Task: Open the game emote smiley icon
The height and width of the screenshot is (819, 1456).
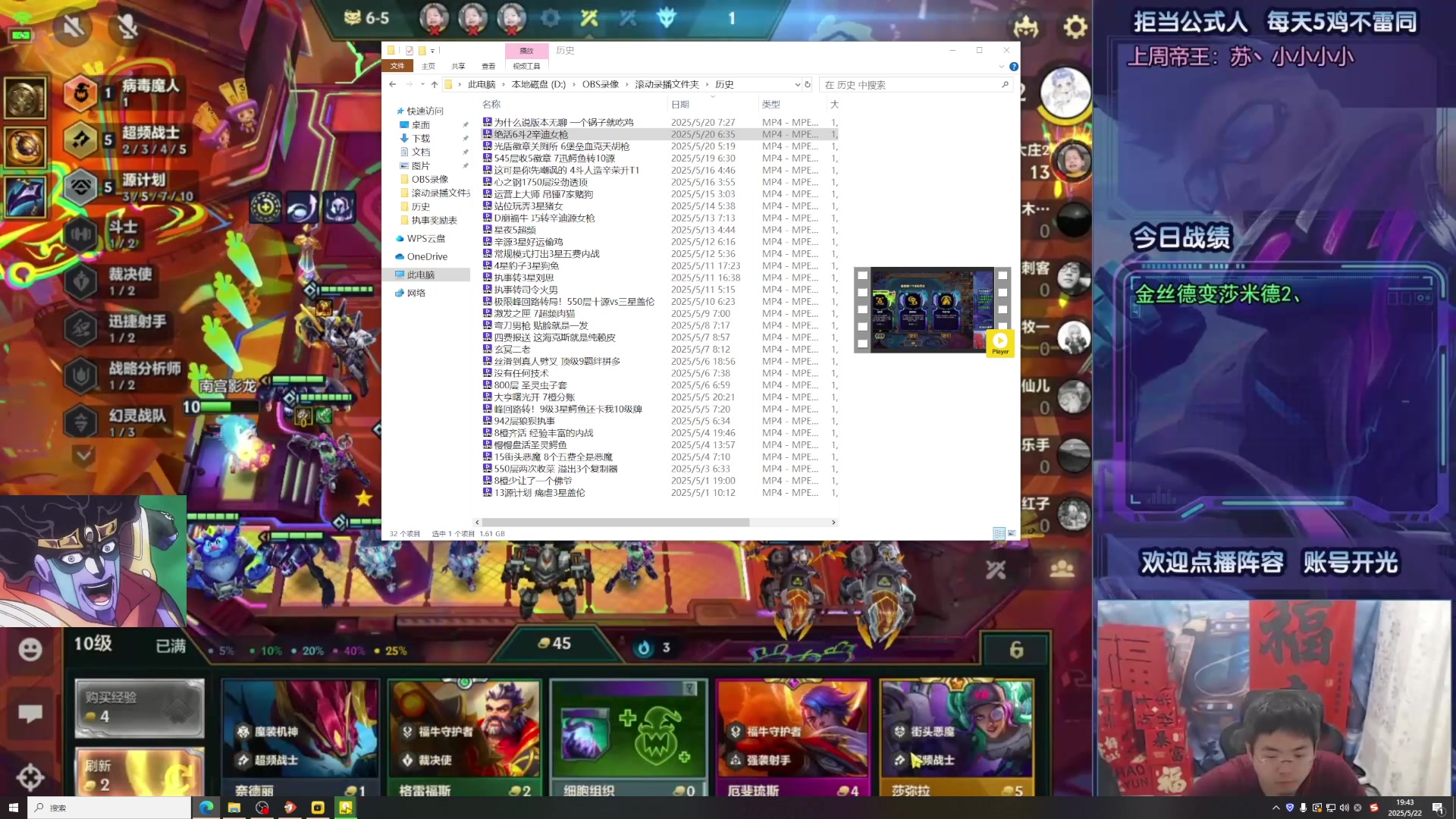Action: click(x=30, y=649)
